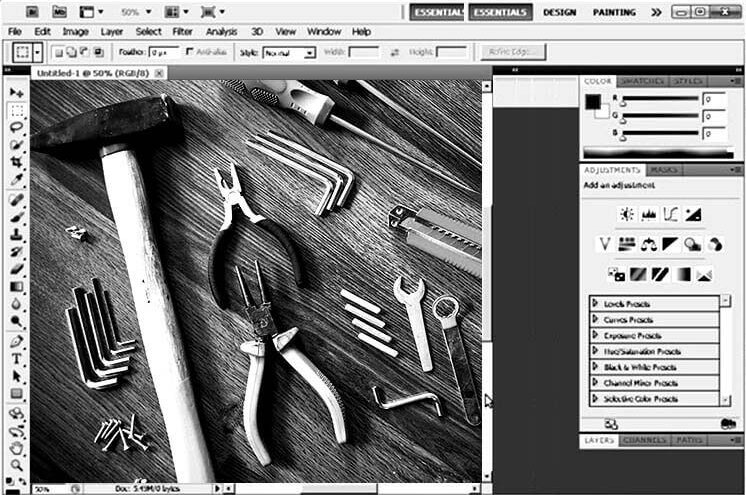Select the Crop tool
This screenshot has width=746, height=495.
coord(17,162)
